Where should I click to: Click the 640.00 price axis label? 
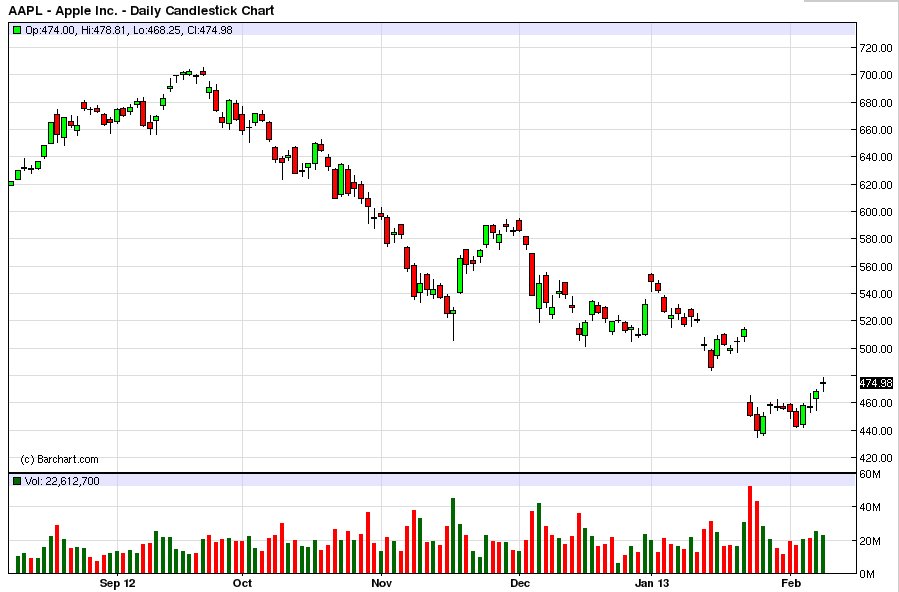tap(875, 157)
